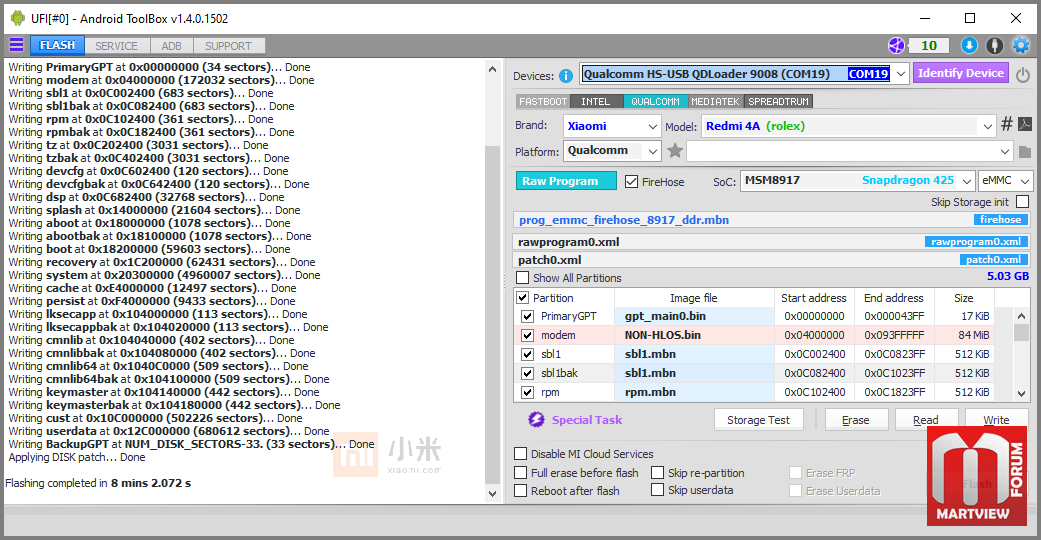This screenshot has width=1041, height=540.
Task: Open the PDF document icon beside Model
Action: click(x=1025, y=124)
